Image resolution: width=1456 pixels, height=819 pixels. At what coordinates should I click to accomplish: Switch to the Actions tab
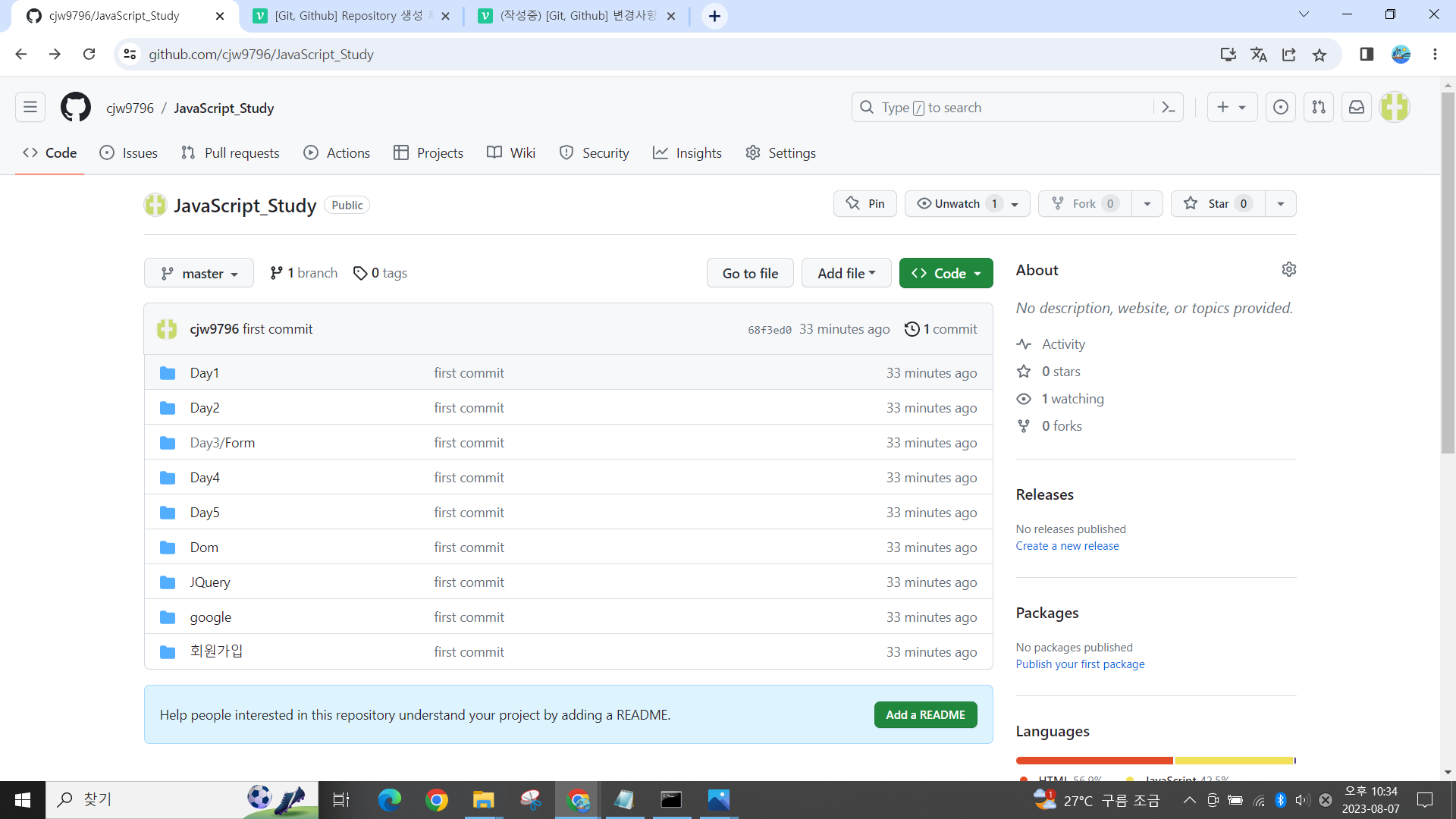[x=337, y=152]
